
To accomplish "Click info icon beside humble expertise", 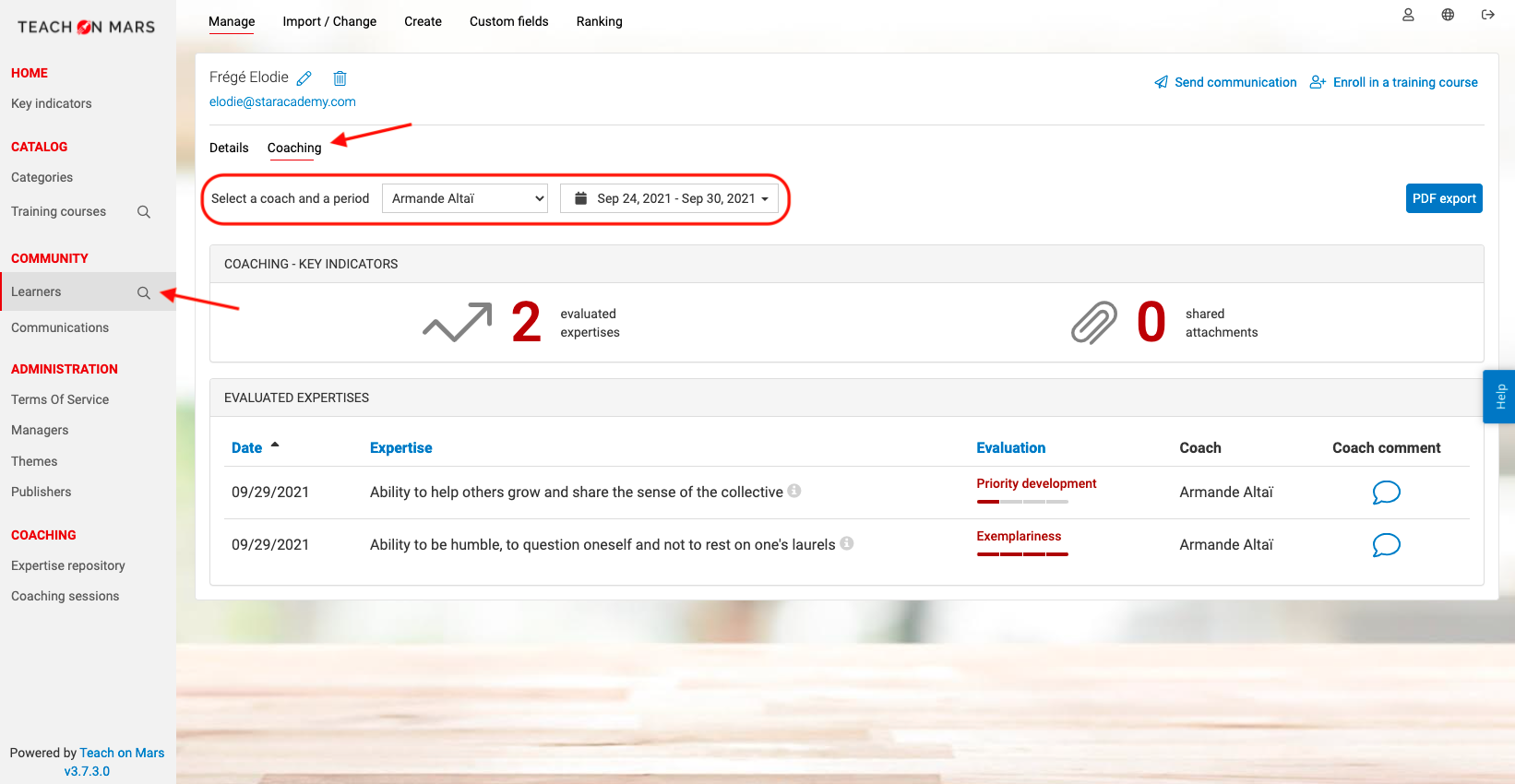I will tap(847, 543).
